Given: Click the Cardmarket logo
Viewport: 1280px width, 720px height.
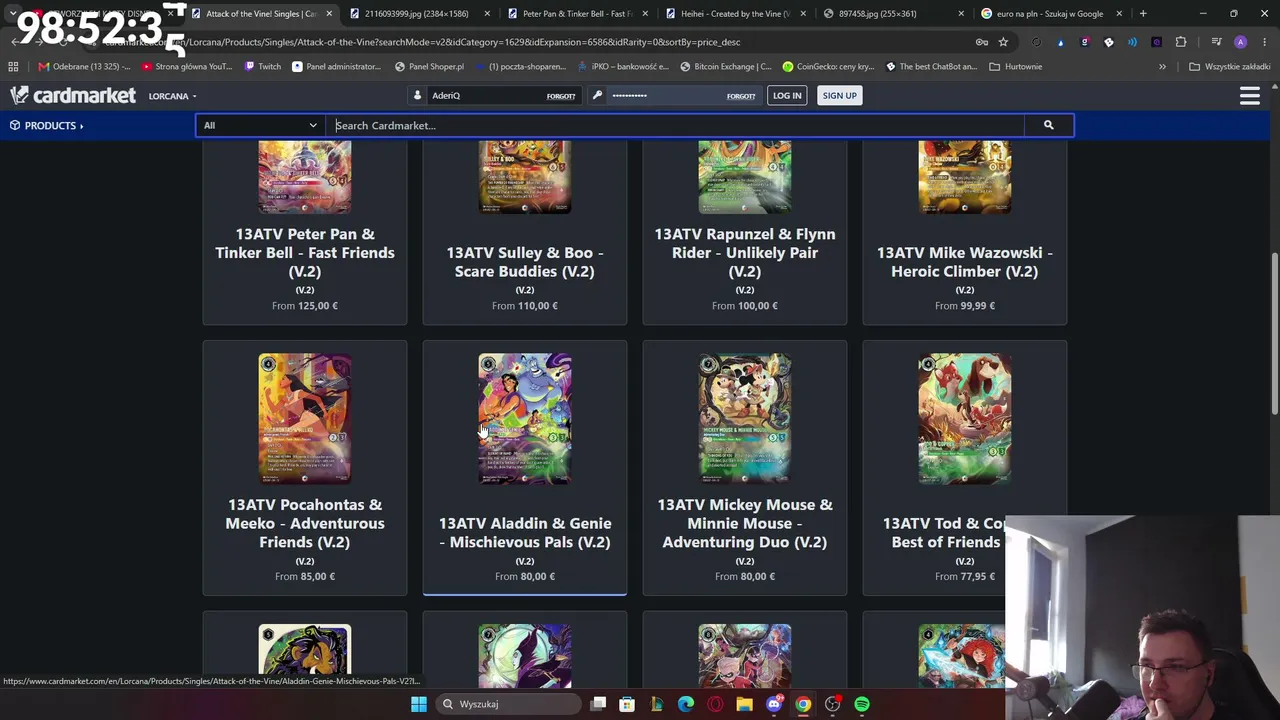Looking at the screenshot, I should pyautogui.click(x=73, y=95).
